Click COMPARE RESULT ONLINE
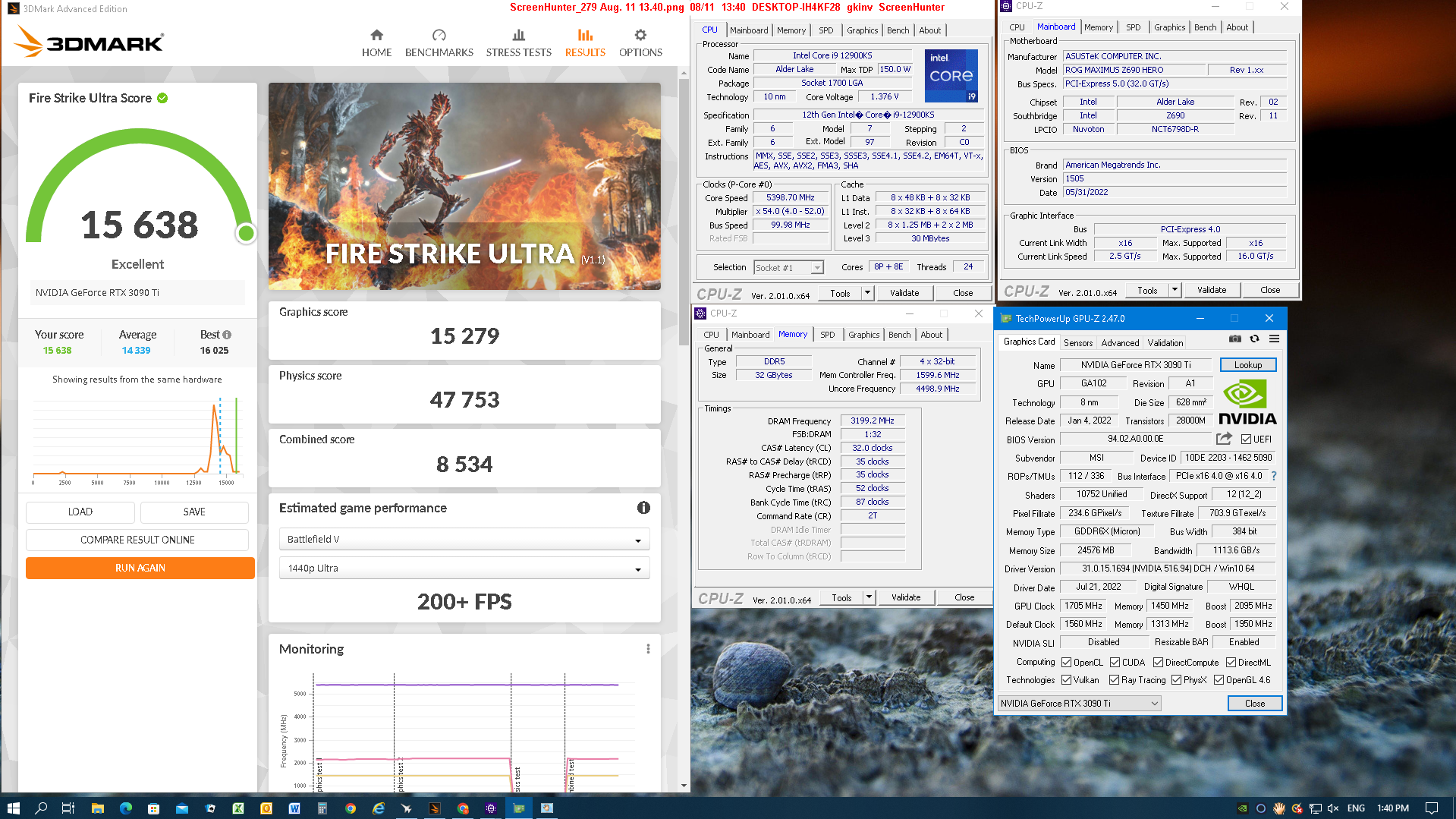 137,540
